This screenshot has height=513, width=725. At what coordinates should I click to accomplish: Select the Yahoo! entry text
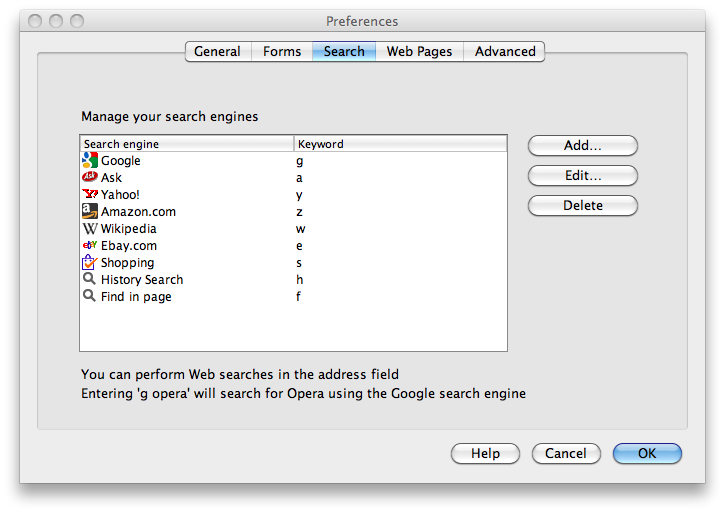[x=120, y=194]
